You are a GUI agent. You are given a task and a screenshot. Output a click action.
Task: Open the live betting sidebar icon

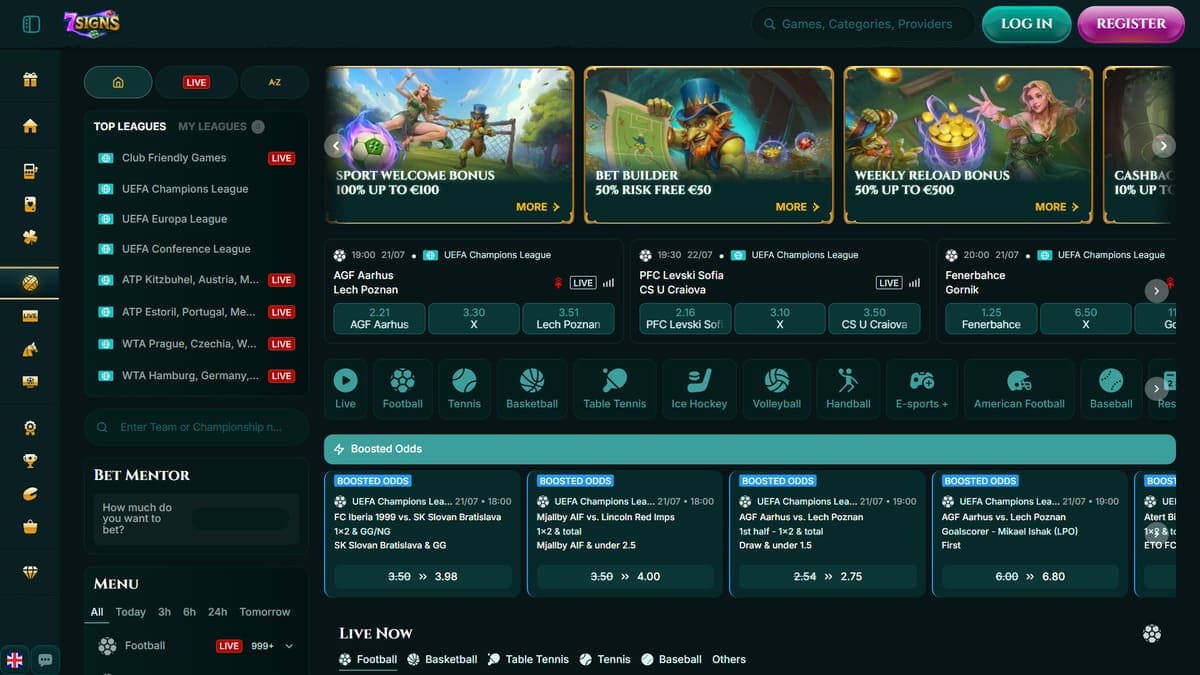tap(30, 316)
